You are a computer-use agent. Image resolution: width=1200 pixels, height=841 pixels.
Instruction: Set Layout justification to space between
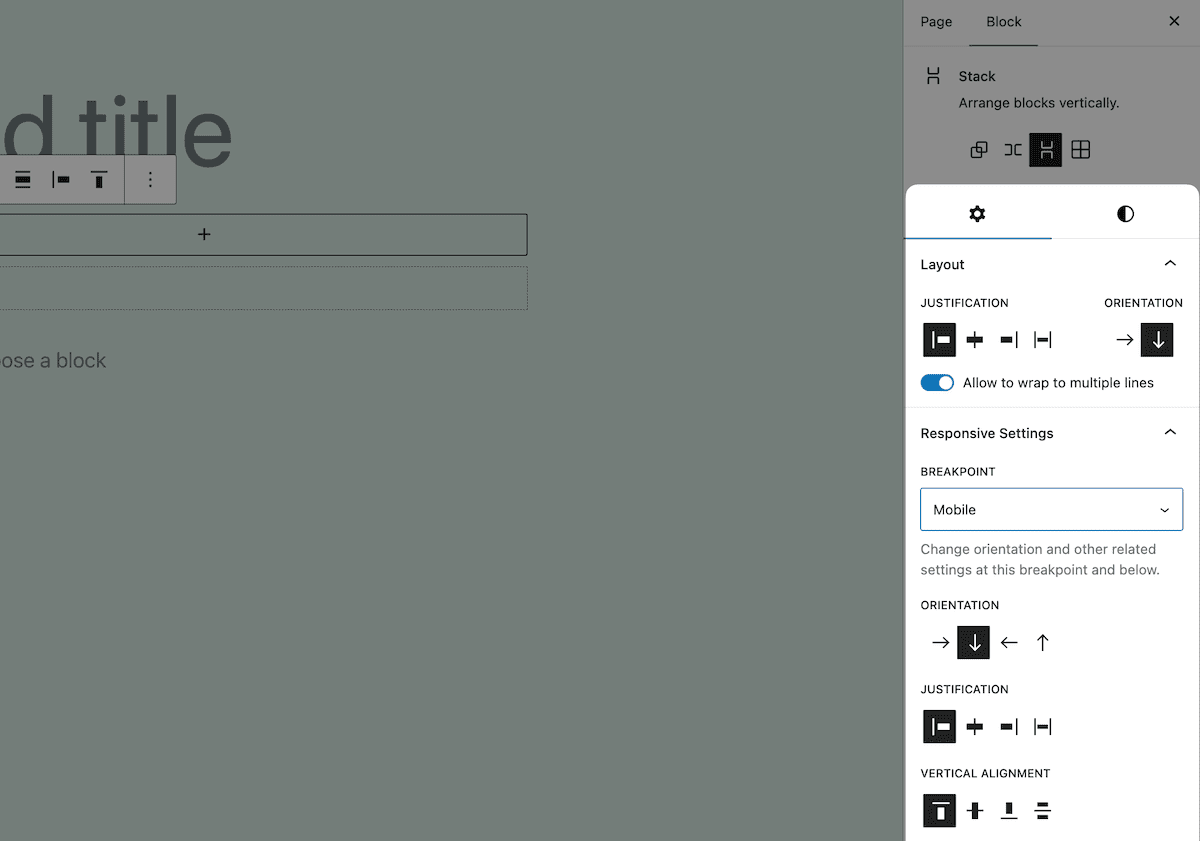click(x=1043, y=340)
